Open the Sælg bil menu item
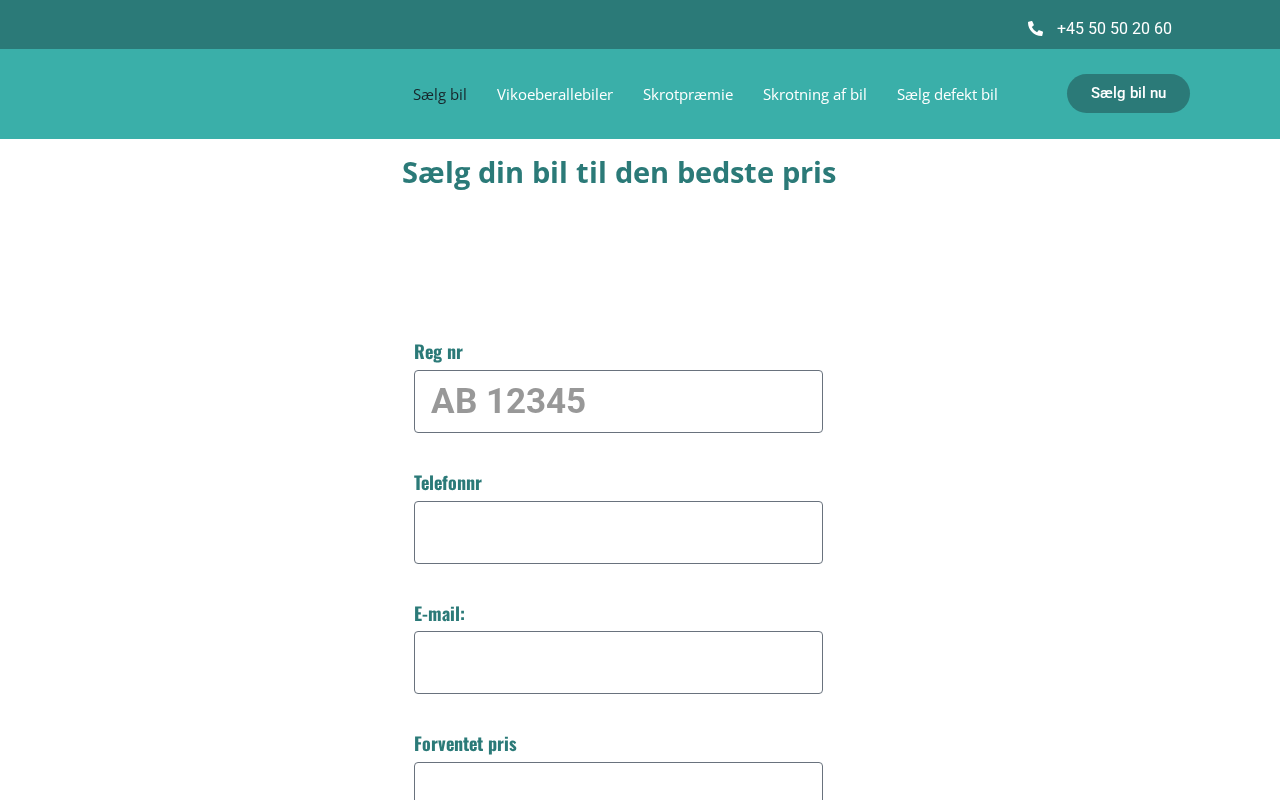 coord(440,95)
